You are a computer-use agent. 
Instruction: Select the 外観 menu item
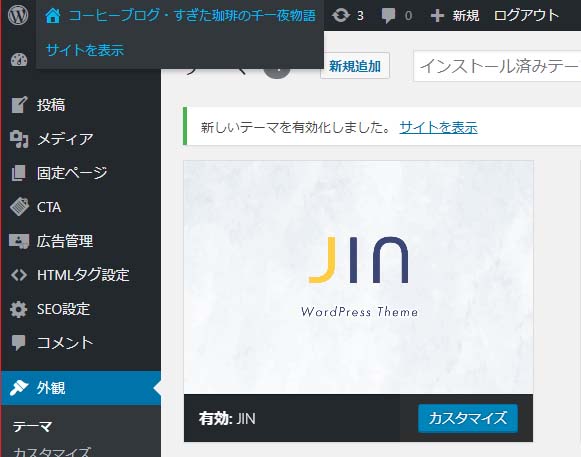coord(81,388)
